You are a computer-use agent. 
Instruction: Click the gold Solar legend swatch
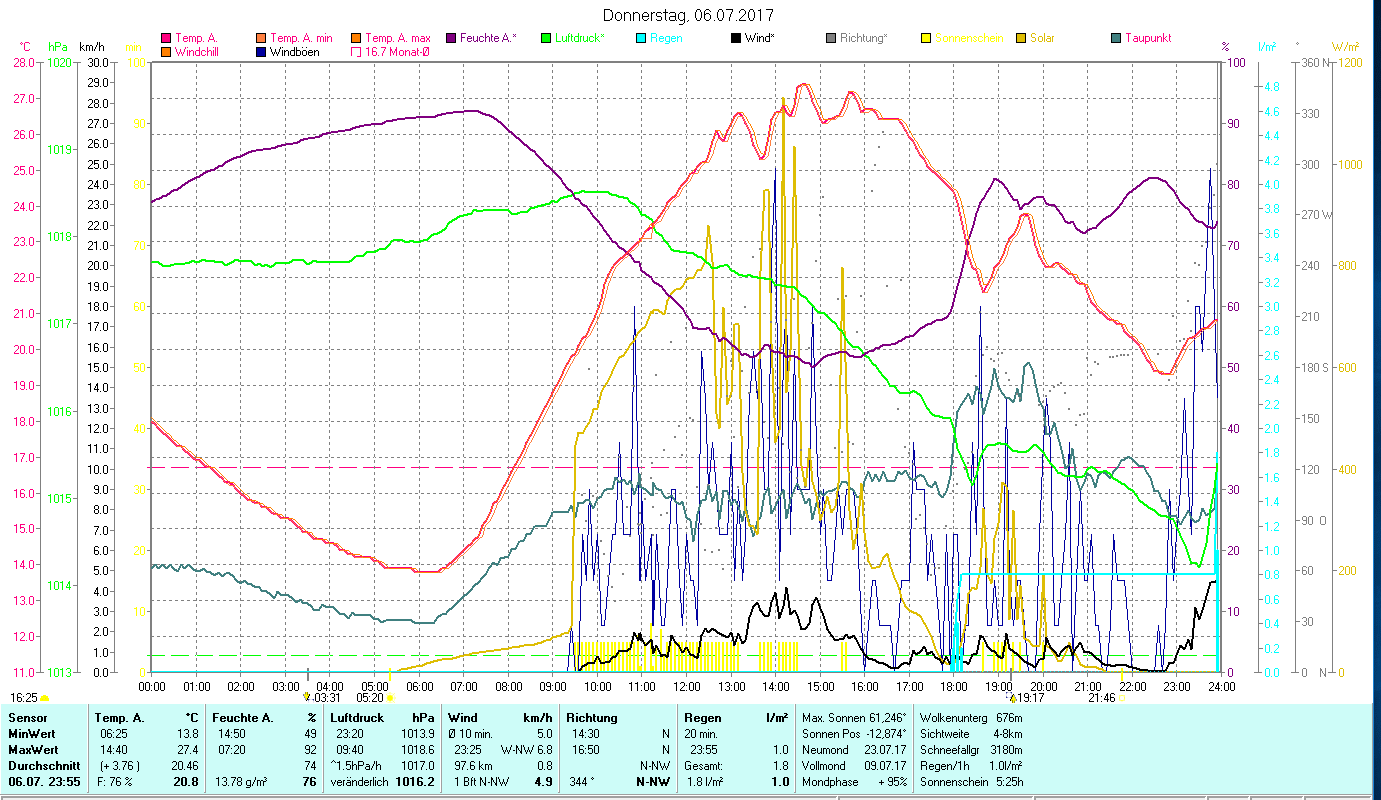point(1021,38)
